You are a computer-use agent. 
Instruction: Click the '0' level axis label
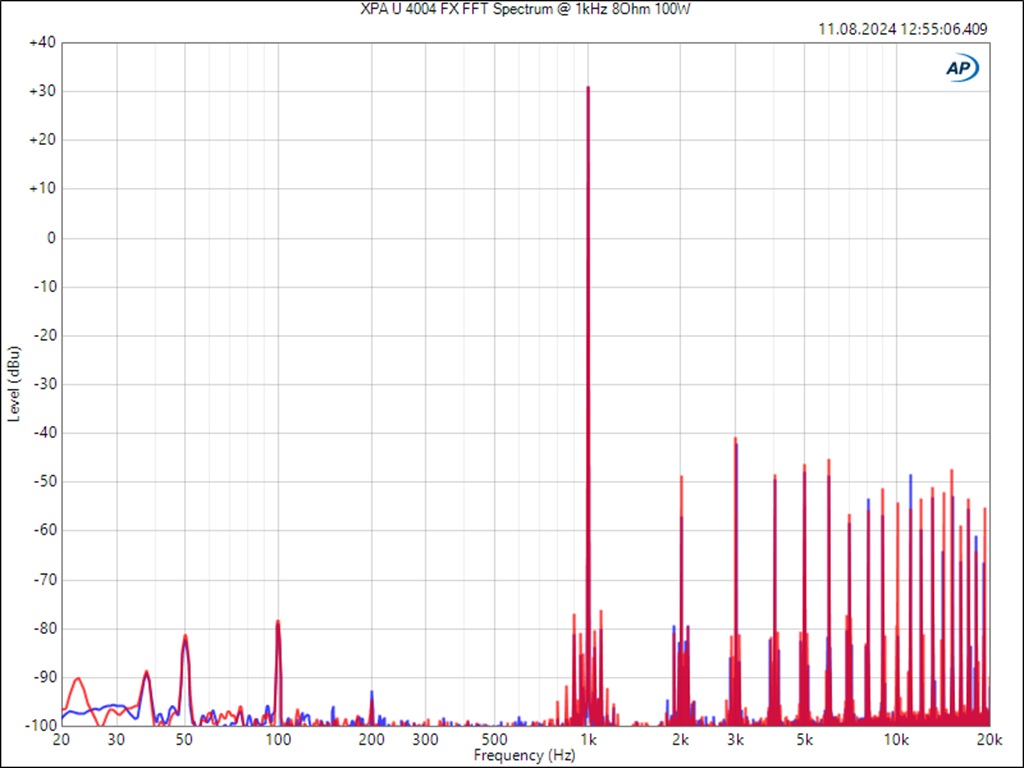(x=51, y=238)
